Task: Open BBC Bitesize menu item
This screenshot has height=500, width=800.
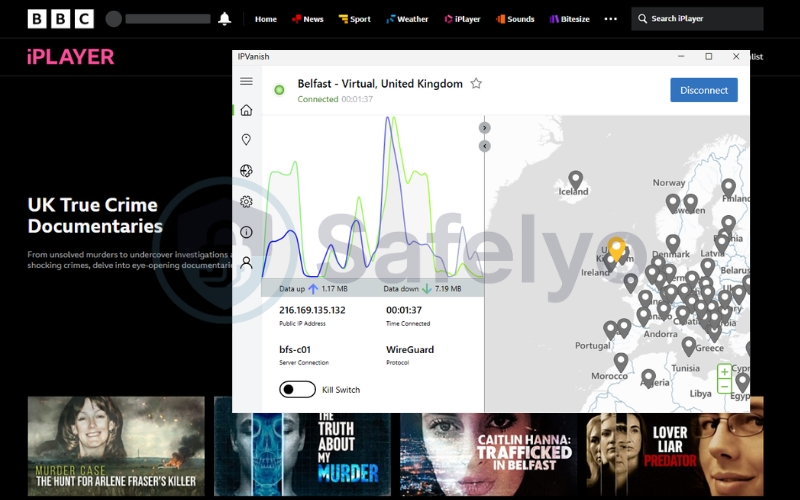Action: [x=570, y=19]
